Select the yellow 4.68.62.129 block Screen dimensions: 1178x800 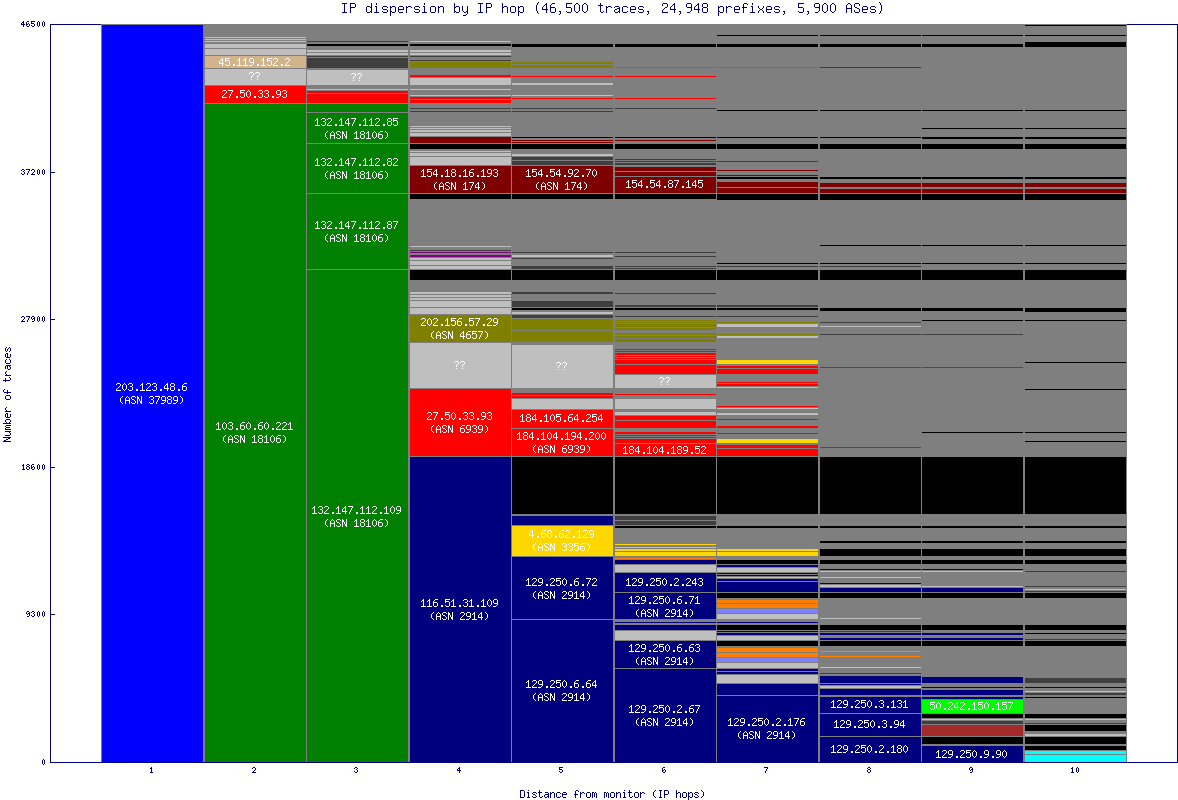click(561, 540)
